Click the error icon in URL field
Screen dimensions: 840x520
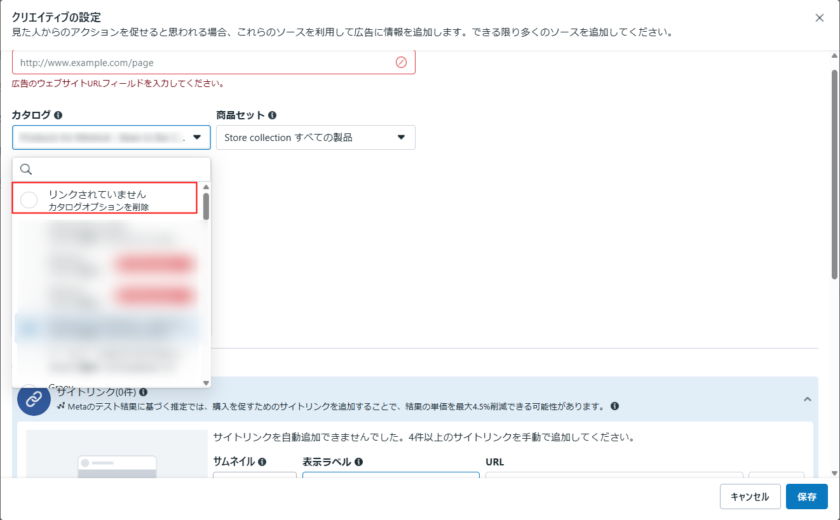tap(401, 62)
